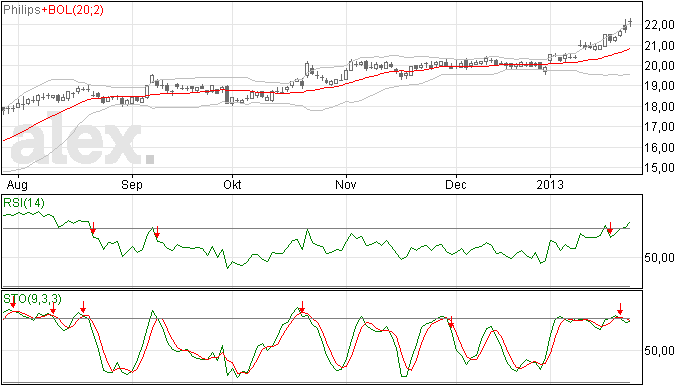The width and height of the screenshot is (690, 387).
Task: Click the 19,00 price axis value
Action: 659,86
